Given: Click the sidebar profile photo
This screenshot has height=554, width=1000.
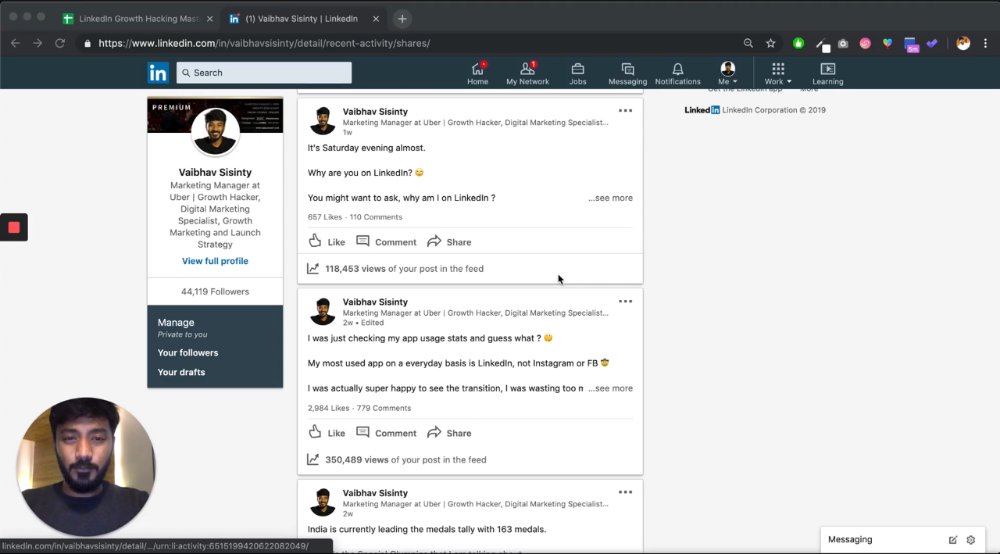Looking at the screenshot, I should coord(215,132).
